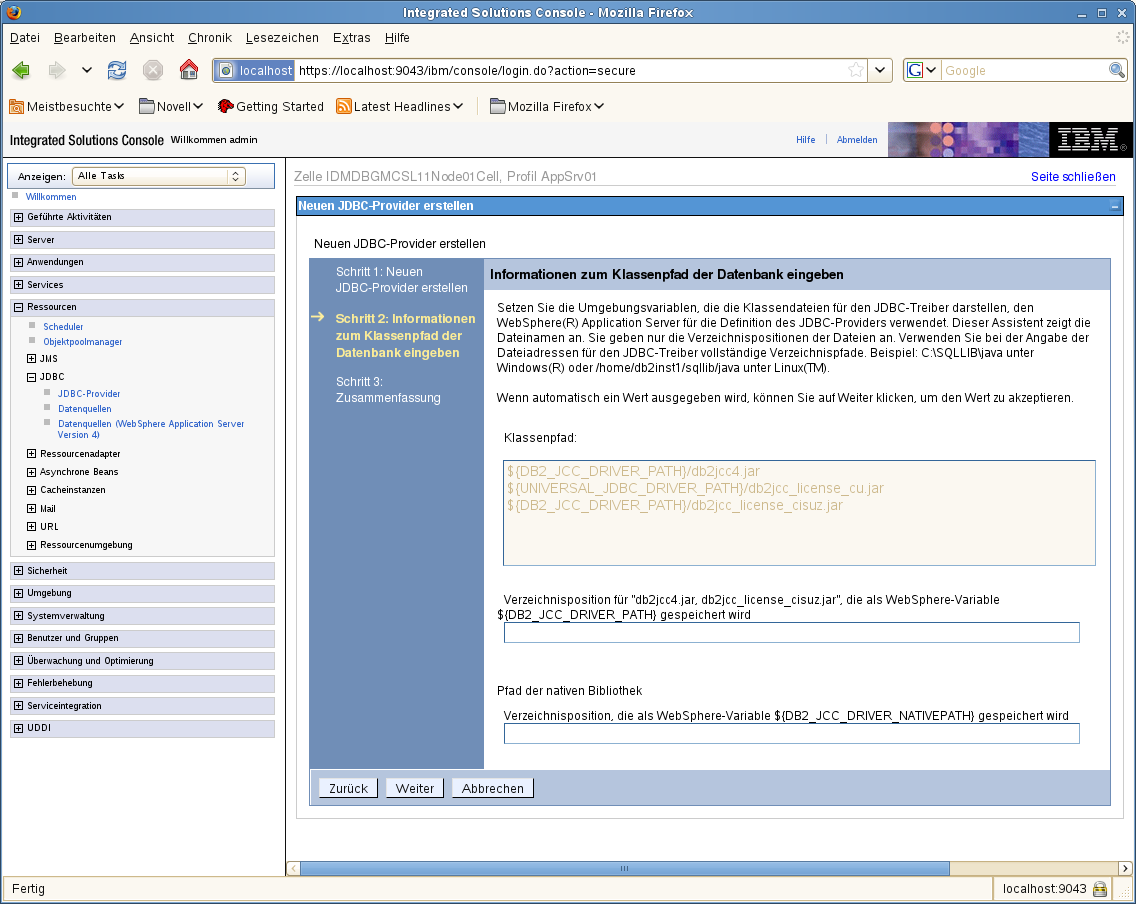Screen dimensions: 1136x904
Task: Expand the Ressourcenumgebung node
Action: pos(31,545)
